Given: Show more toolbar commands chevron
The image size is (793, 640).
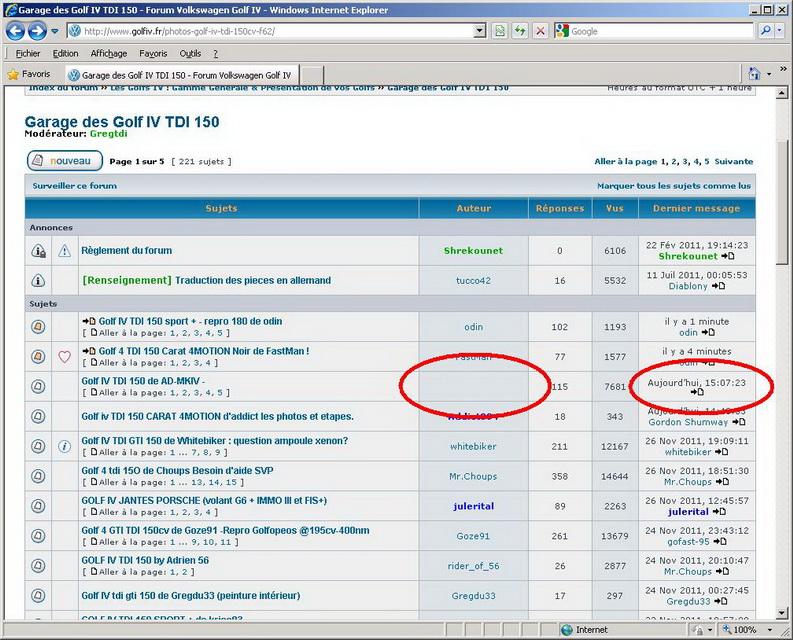Looking at the screenshot, I should (783, 69).
